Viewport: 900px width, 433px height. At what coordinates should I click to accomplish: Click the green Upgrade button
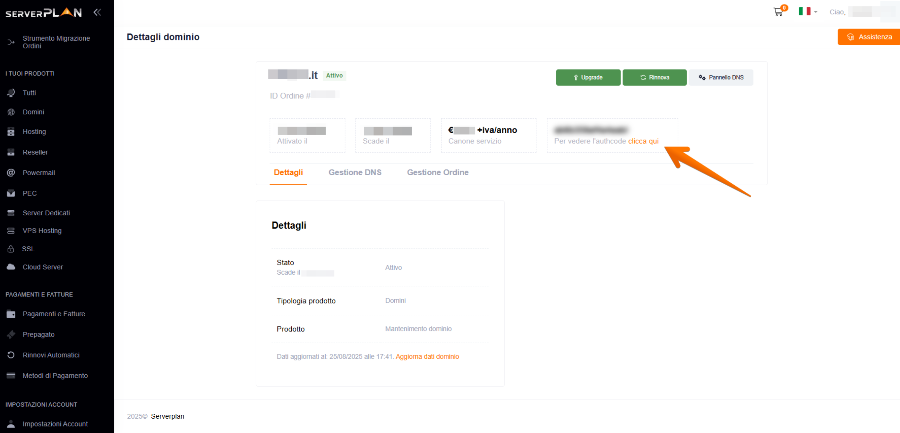pos(587,77)
